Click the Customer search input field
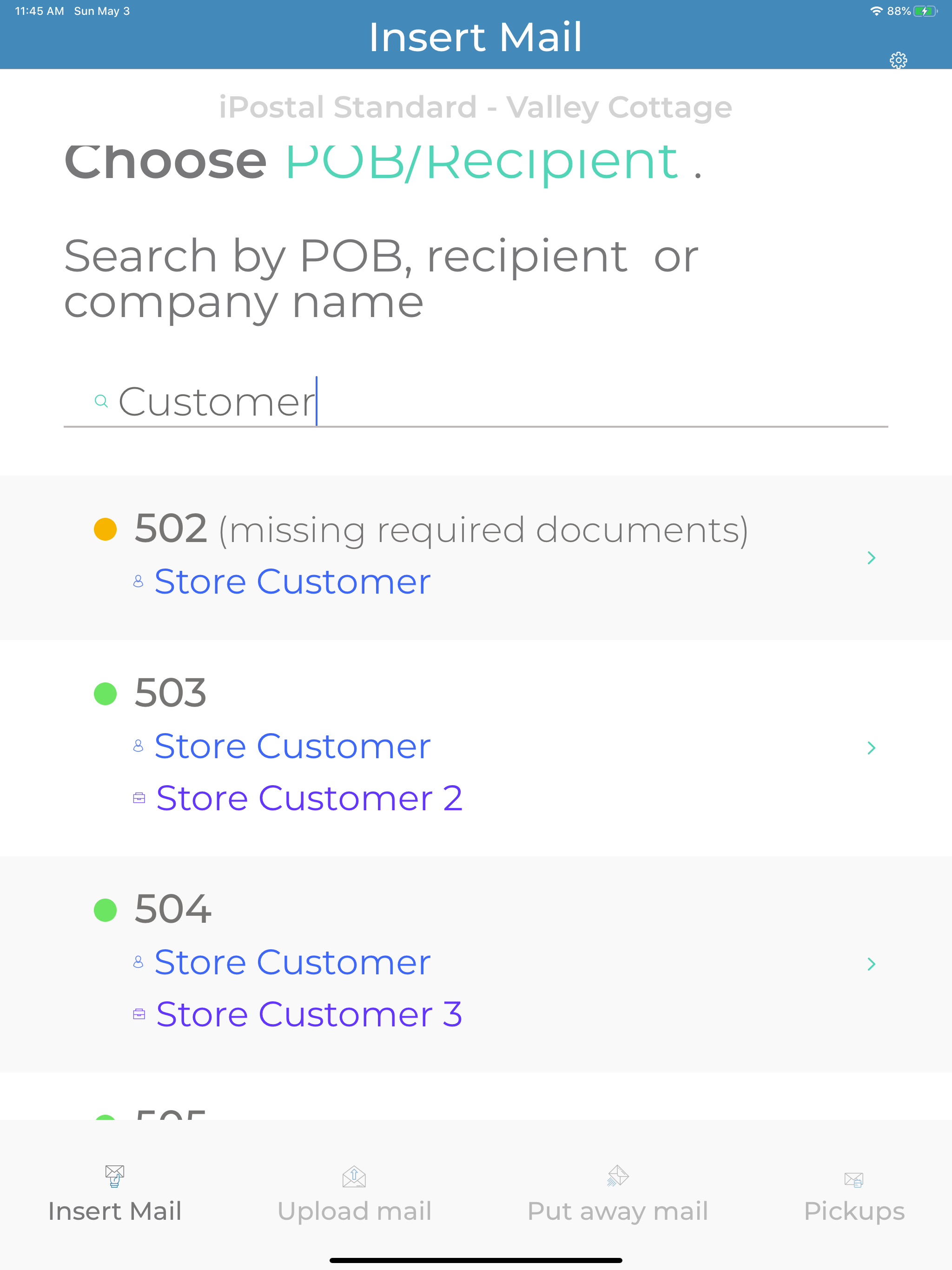This screenshot has width=952, height=1270. (402, 402)
